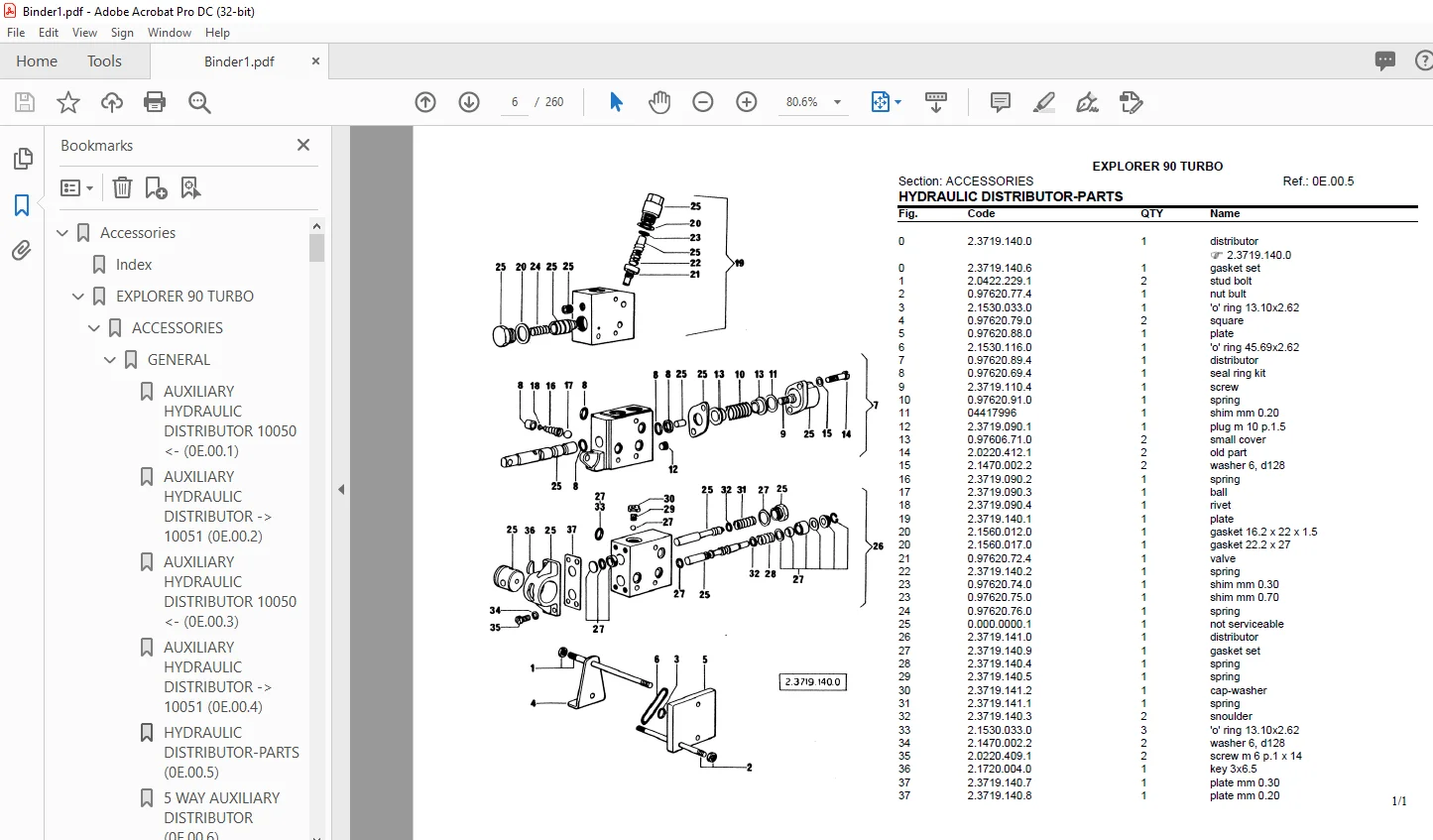Image resolution: width=1433 pixels, height=840 pixels.
Task: Click the scrolling mode toolbar icon
Action: click(936, 102)
